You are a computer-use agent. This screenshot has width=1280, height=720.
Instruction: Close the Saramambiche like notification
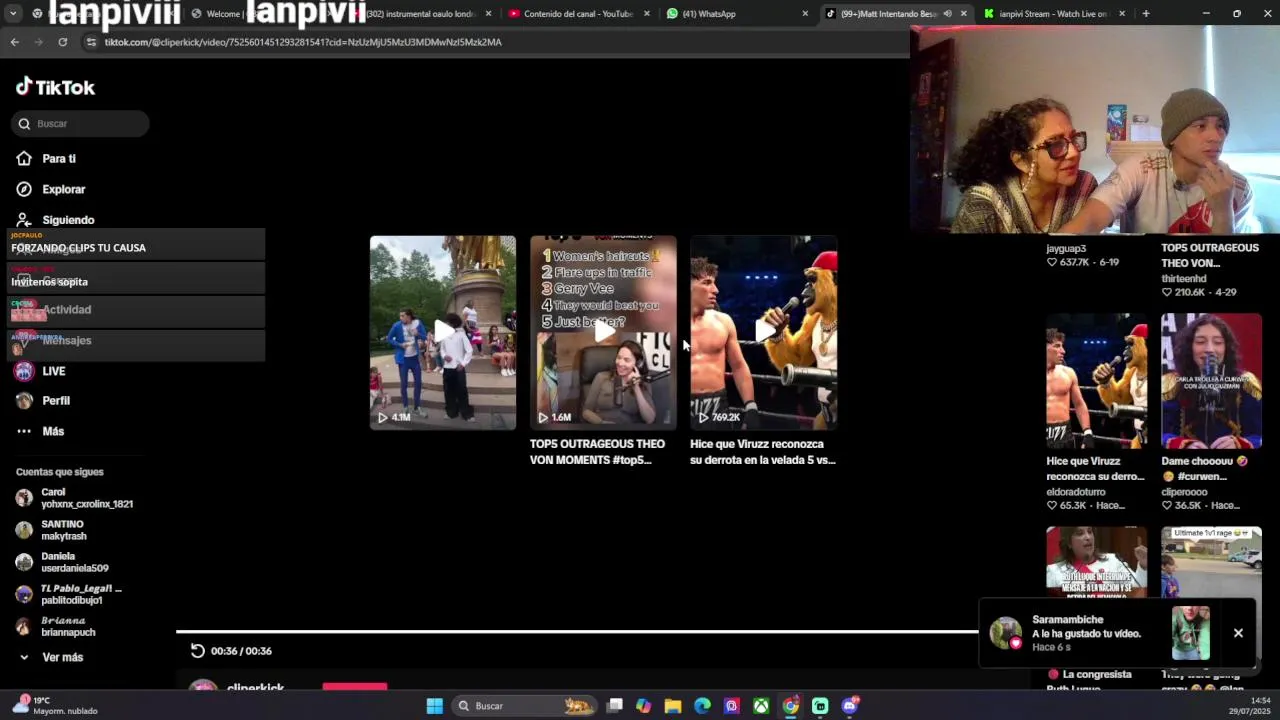click(1238, 633)
